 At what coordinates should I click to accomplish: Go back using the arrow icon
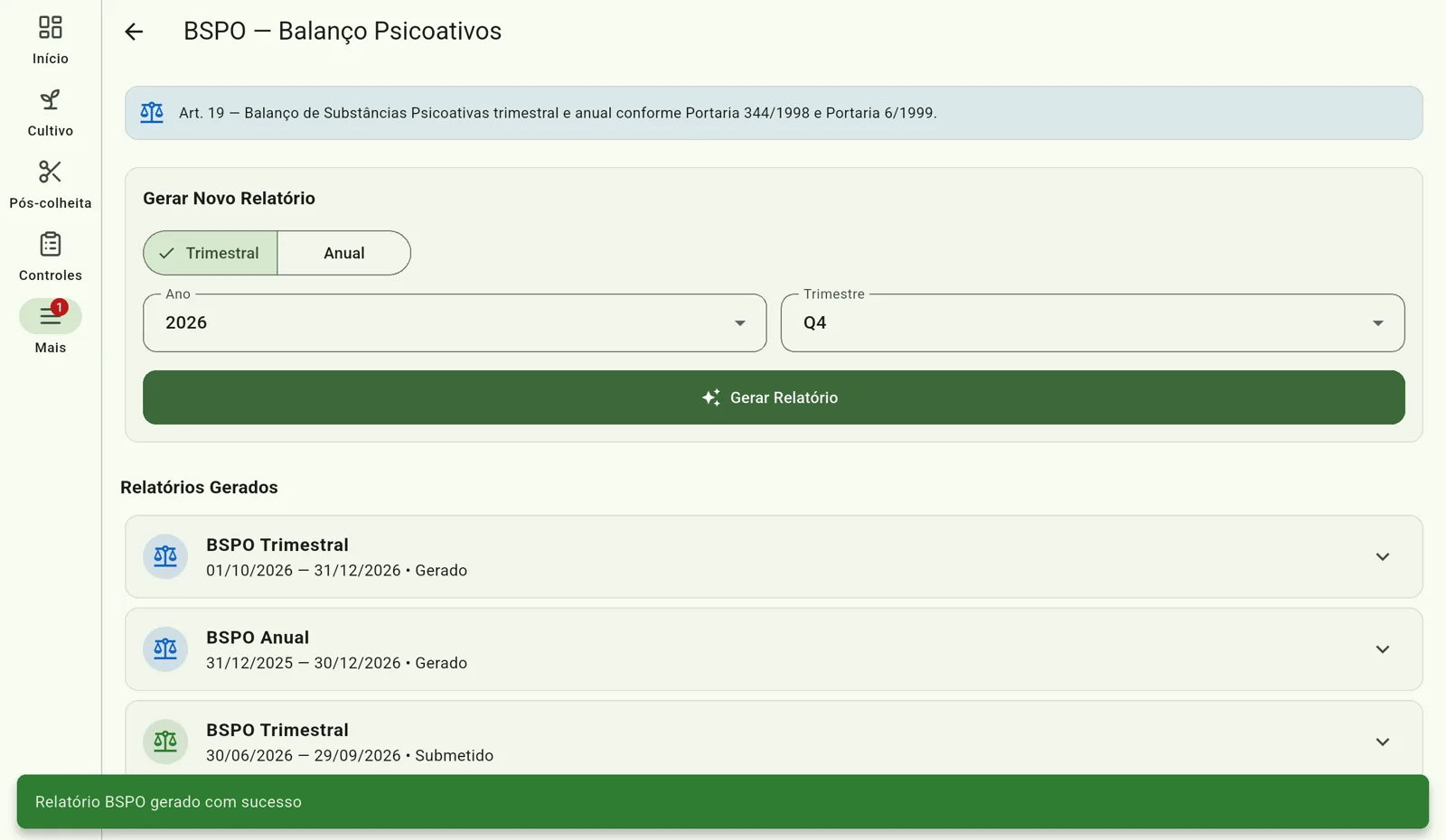pos(134,32)
